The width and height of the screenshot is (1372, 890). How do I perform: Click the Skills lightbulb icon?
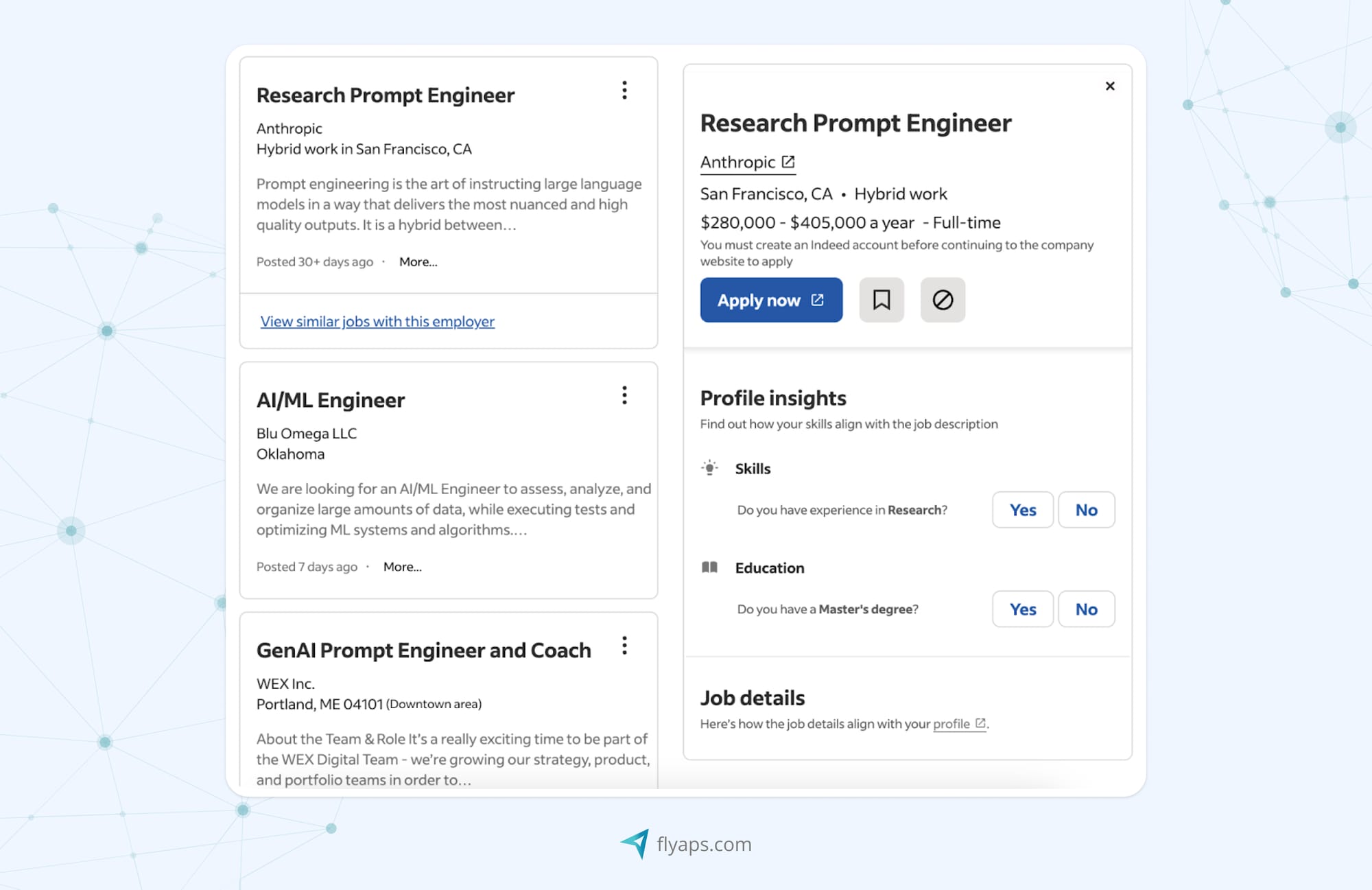(x=710, y=468)
